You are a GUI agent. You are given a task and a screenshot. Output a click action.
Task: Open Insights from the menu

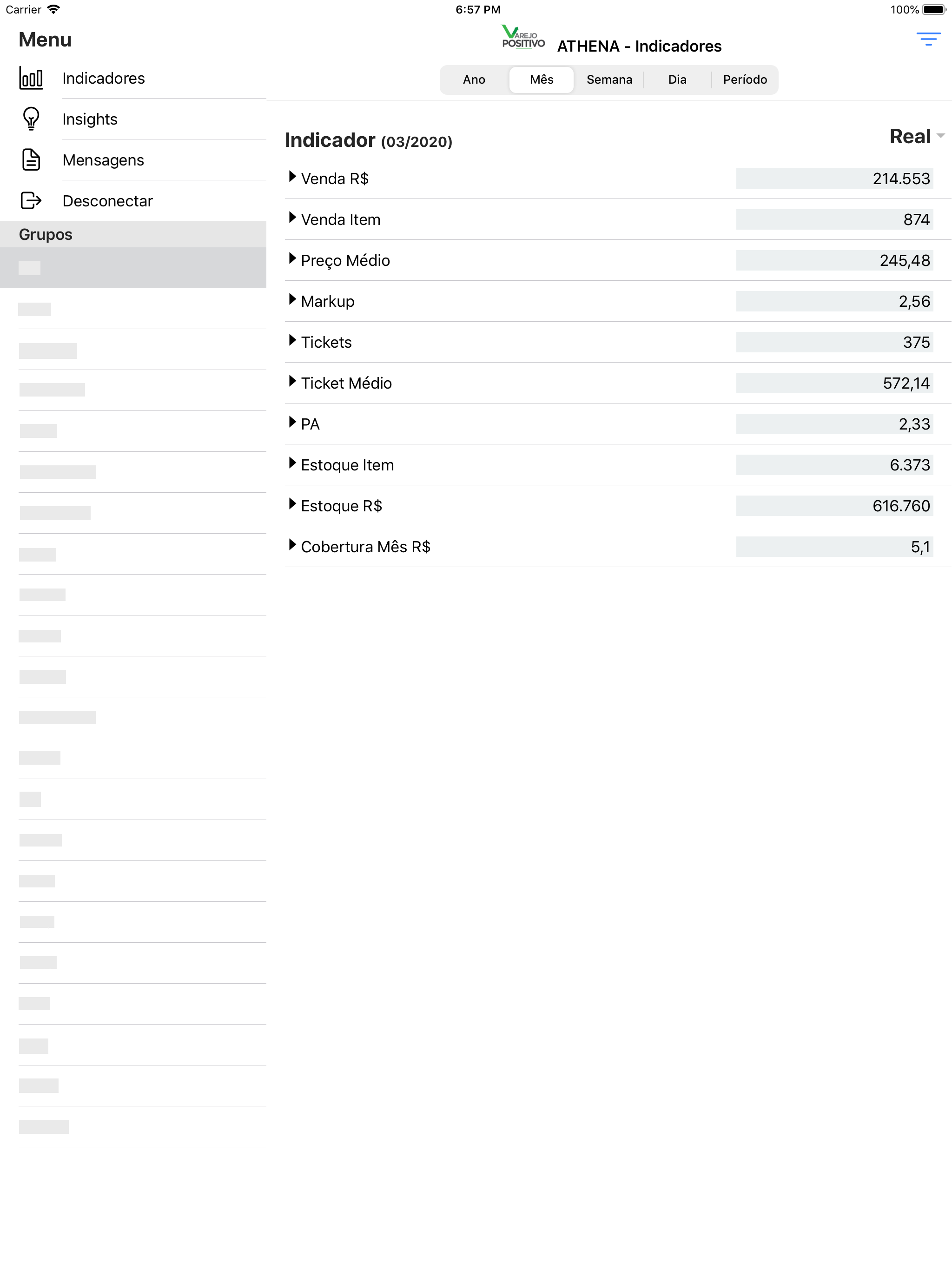click(90, 119)
